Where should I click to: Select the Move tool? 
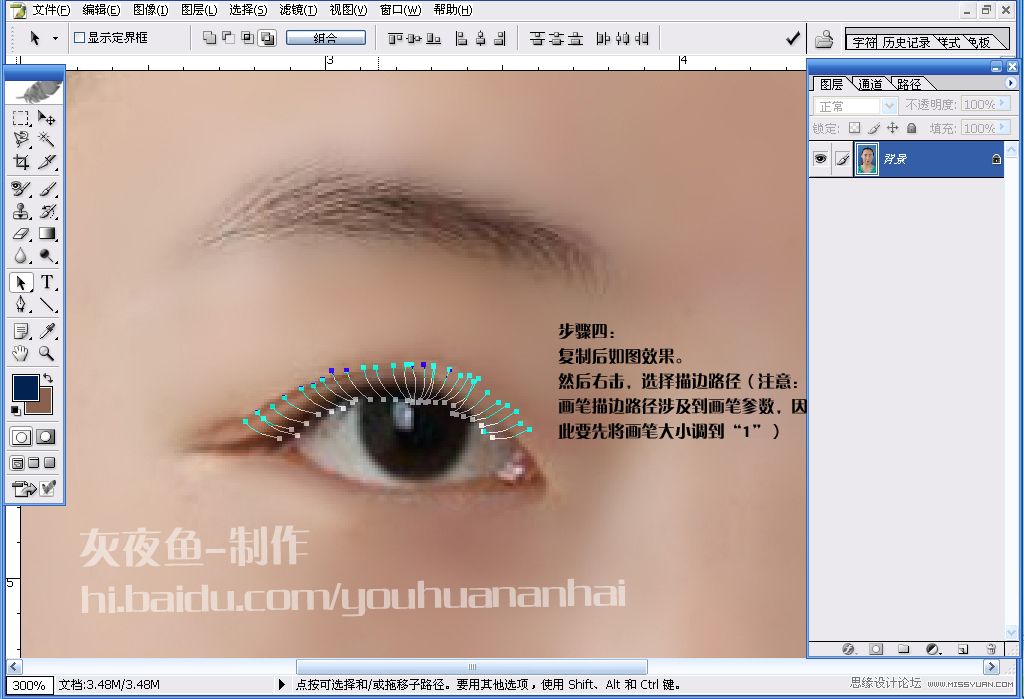point(46,118)
